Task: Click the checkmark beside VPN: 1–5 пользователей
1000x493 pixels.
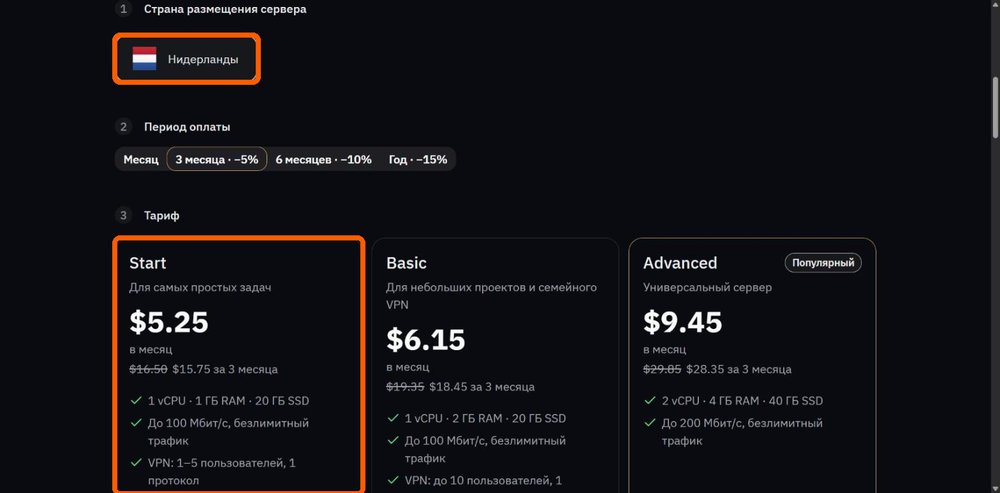Action: pyautogui.click(x=136, y=462)
